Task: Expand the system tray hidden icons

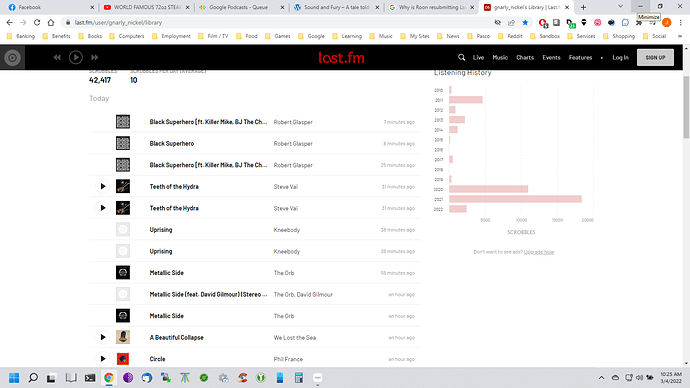Action: click(601, 378)
